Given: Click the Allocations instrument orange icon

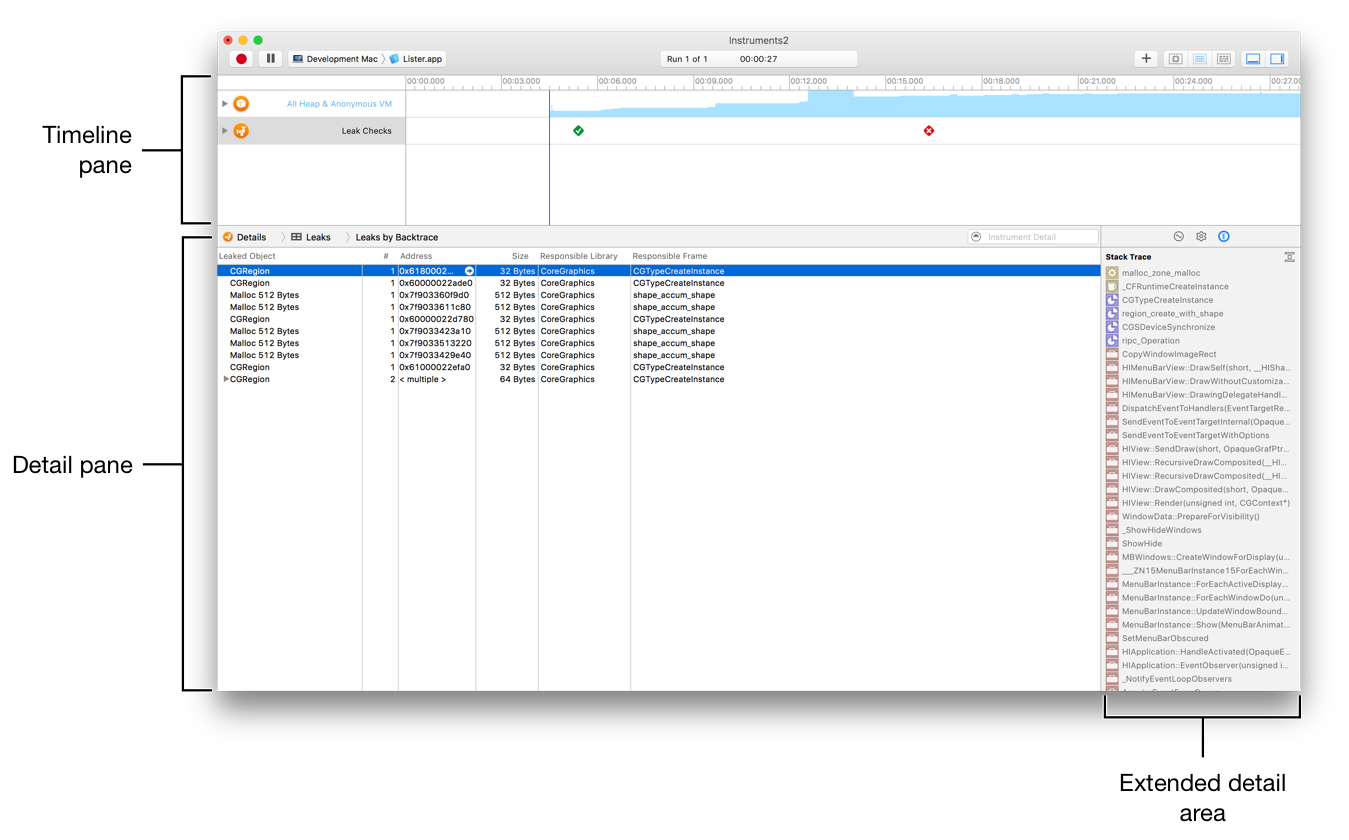Looking at the screenshot, I should click(241, 104).
